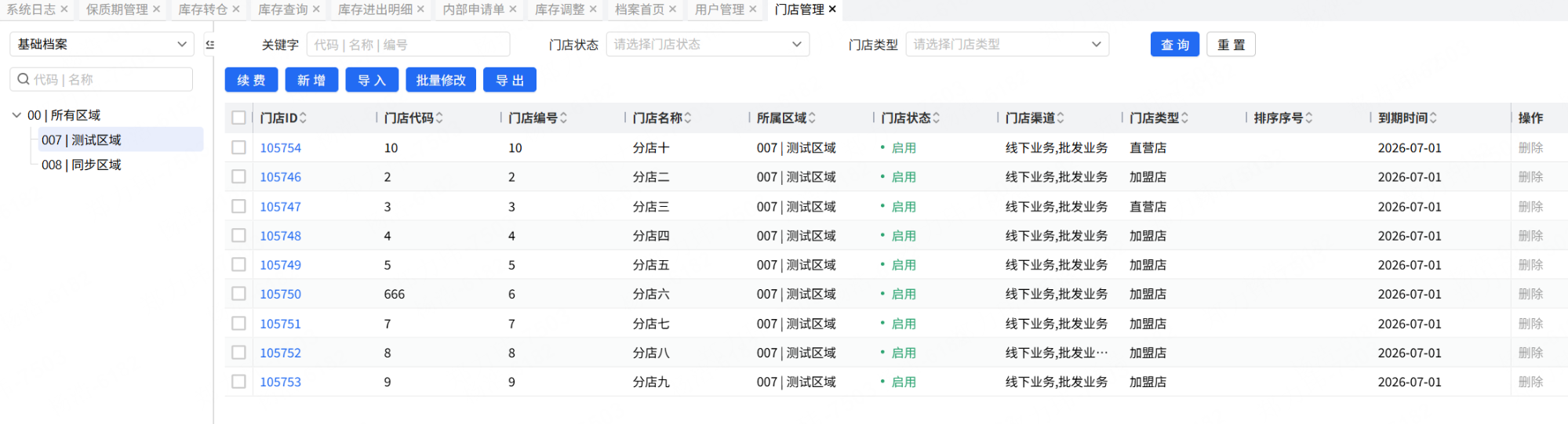The height and width of the screenshot is (424, 1568).
Task: Click the sort icon on 门店ID column
Action: (304, 118)
